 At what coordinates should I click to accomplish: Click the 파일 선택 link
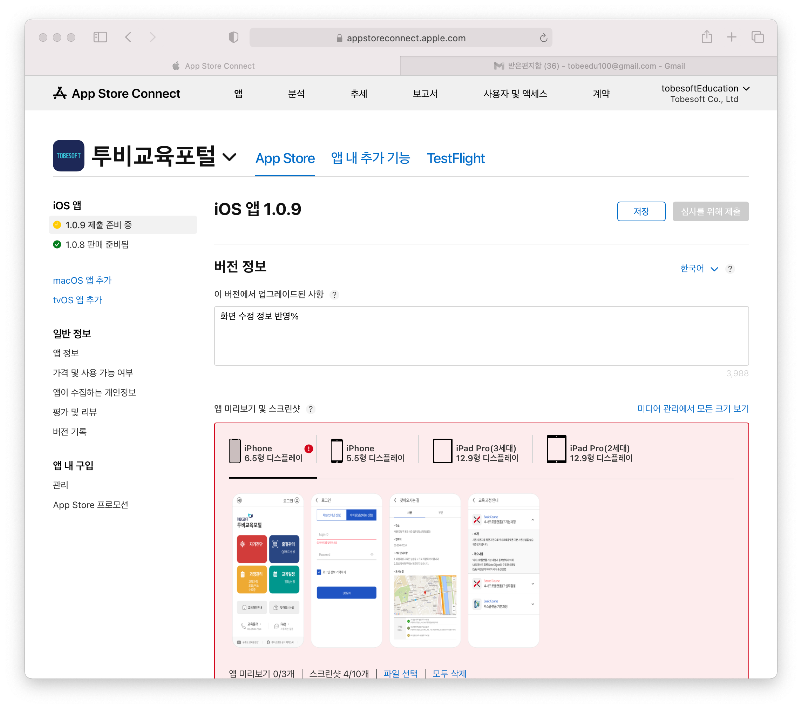pos(400,674)
